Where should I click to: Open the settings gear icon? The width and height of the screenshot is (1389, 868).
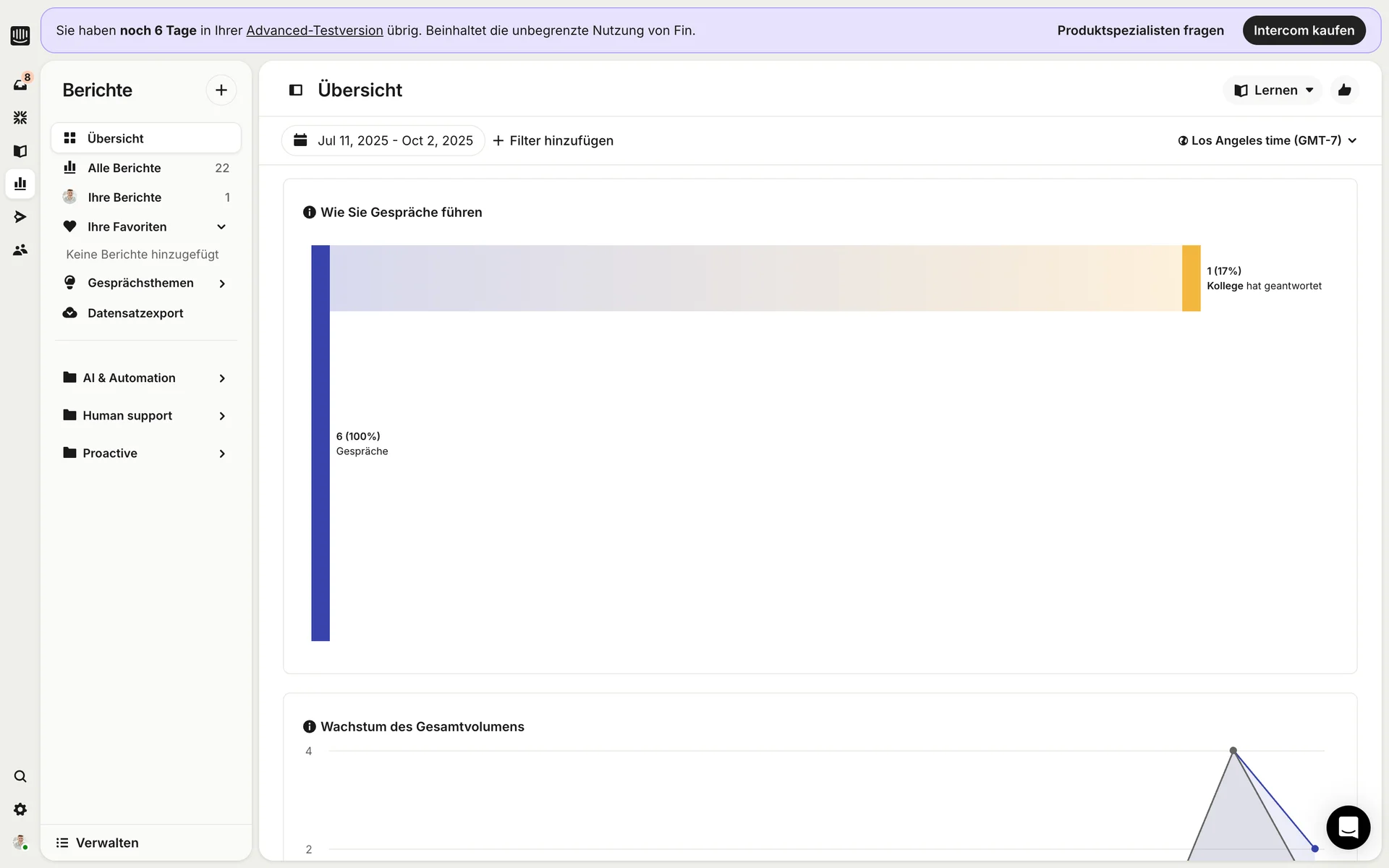coord(20,809)
